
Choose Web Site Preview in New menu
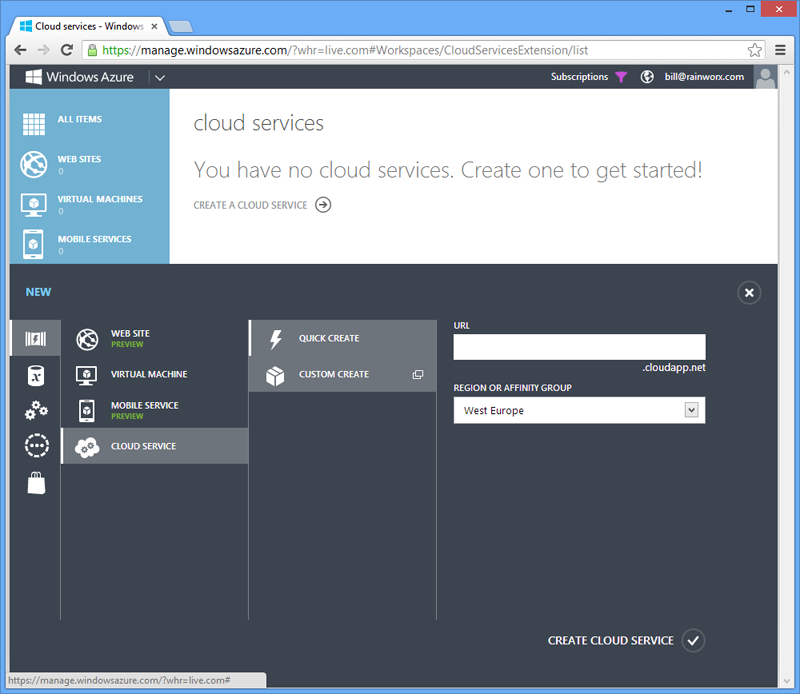click(155, 339)
